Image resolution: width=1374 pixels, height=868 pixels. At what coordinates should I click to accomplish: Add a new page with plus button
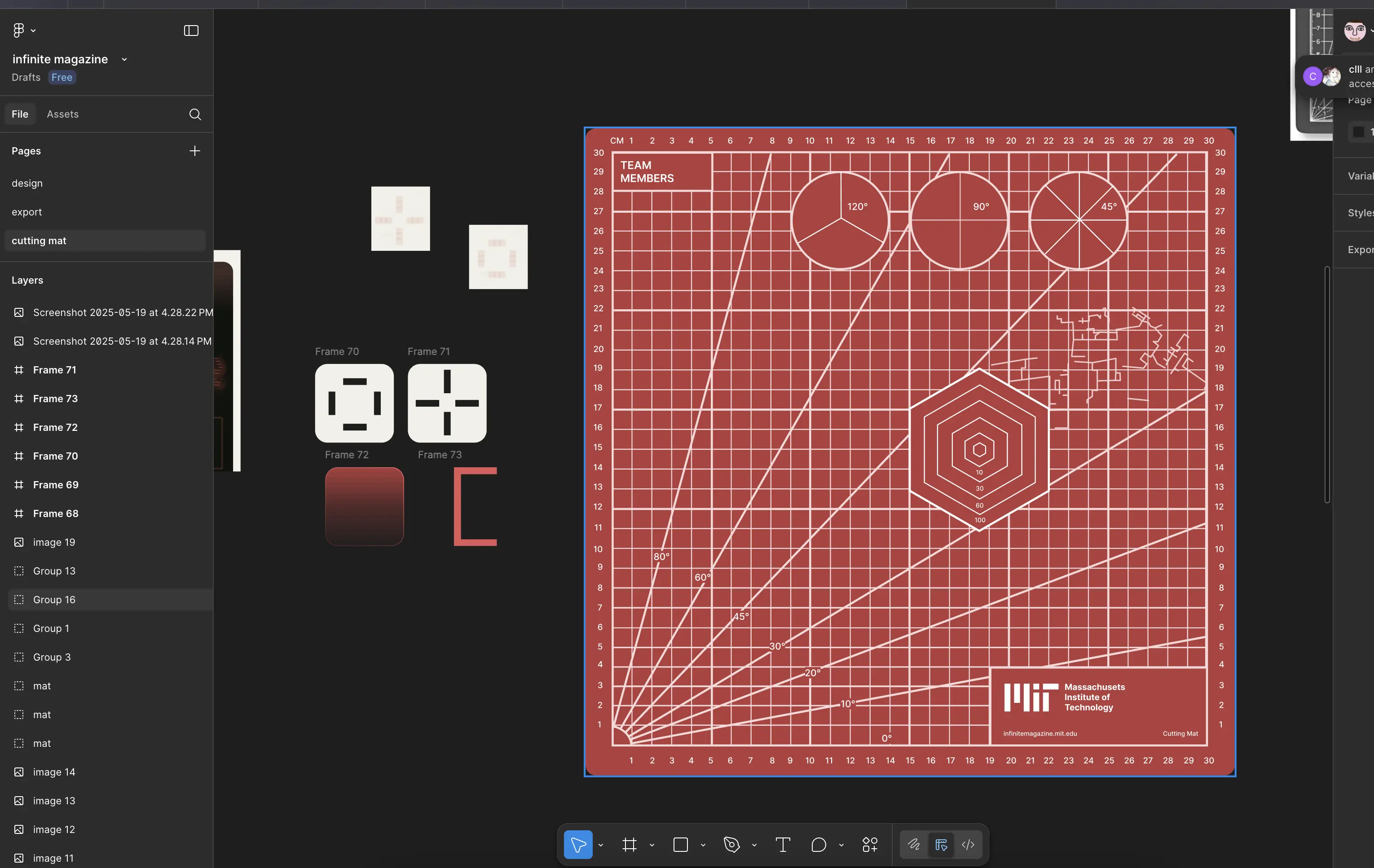tap(194, 150)
